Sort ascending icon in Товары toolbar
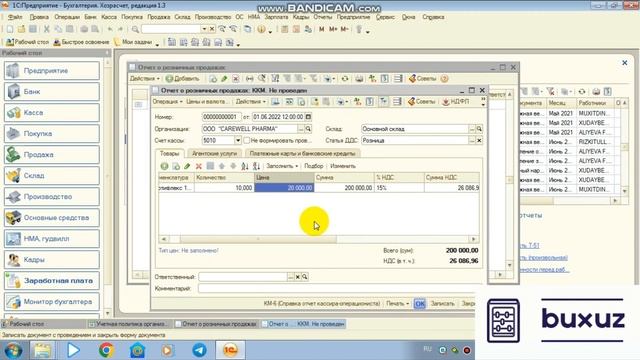 pos(244,166)
